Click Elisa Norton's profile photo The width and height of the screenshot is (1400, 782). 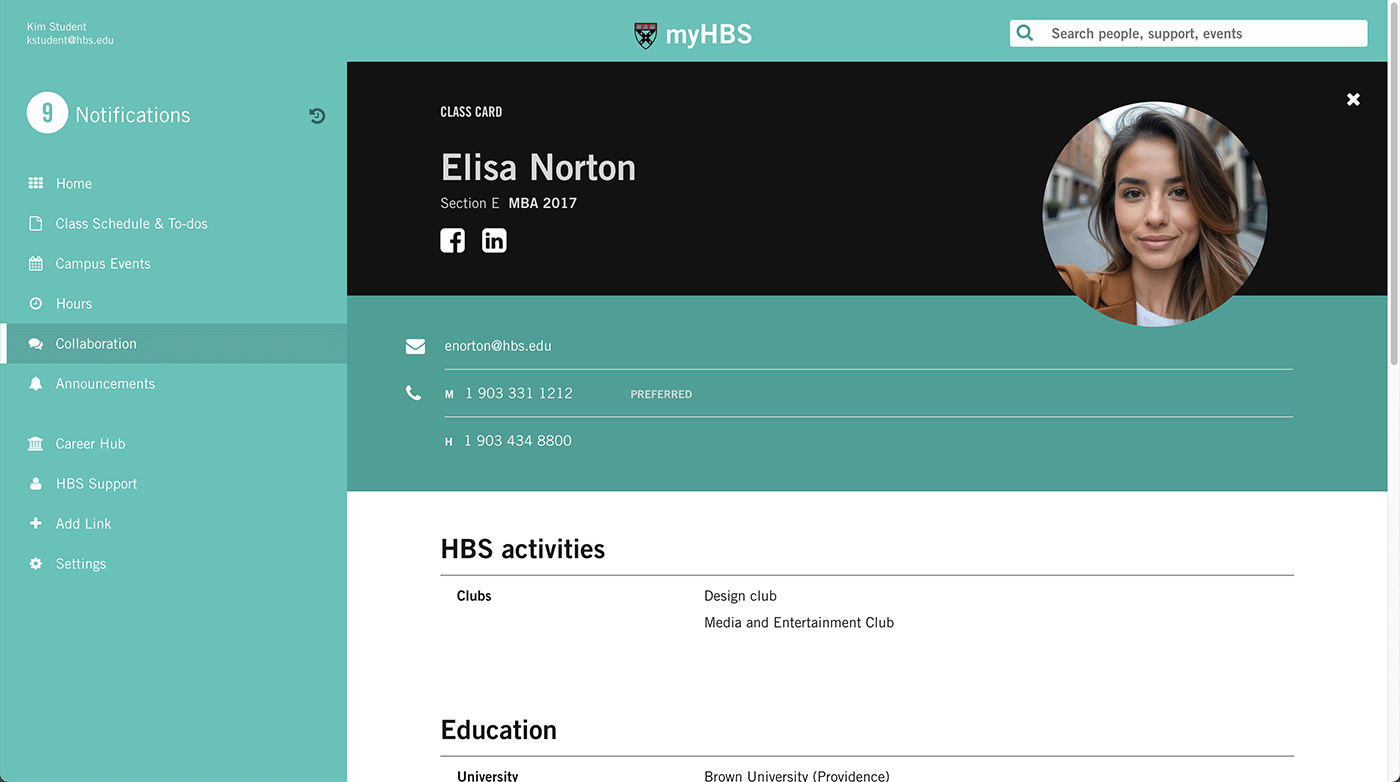1154,212
